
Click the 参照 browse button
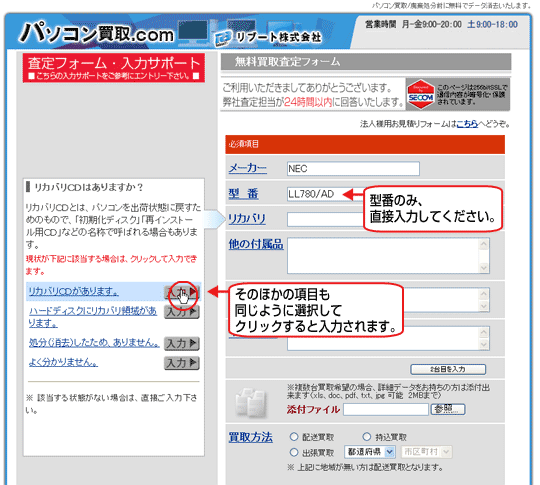pos(448,409)
